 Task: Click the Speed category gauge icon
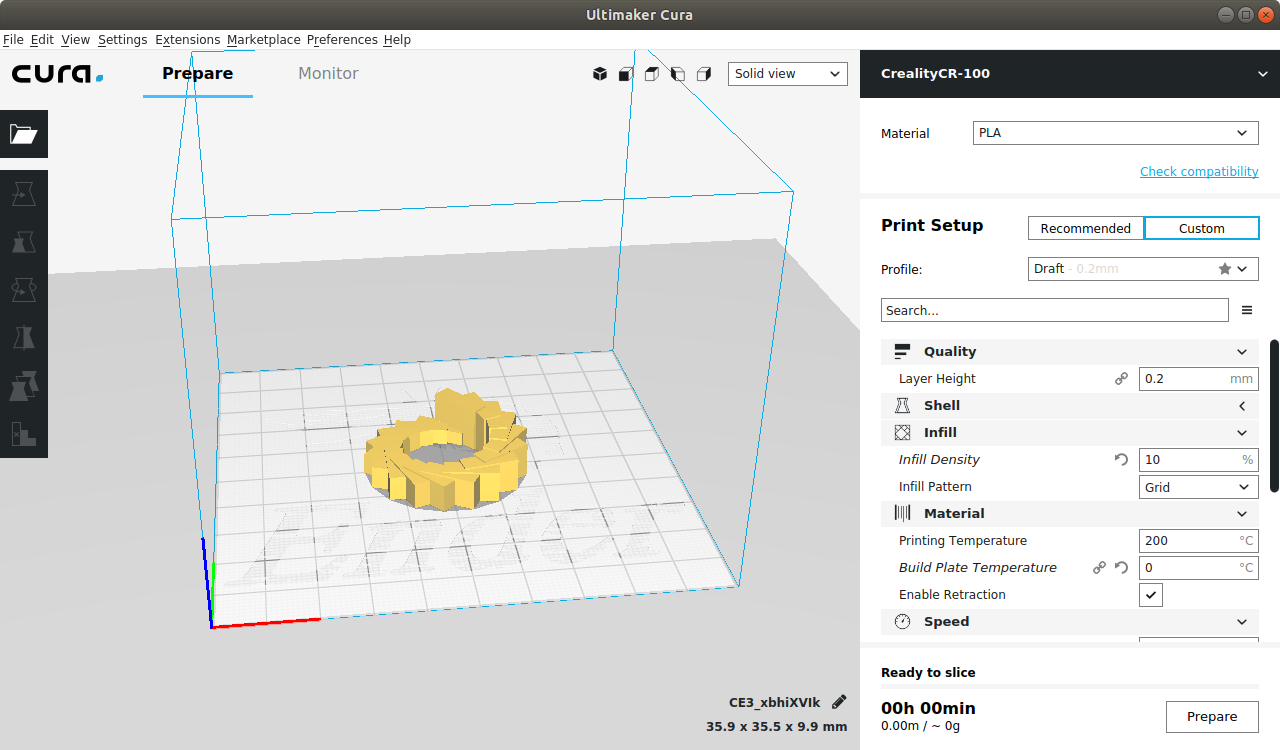(x=903, y=622)
